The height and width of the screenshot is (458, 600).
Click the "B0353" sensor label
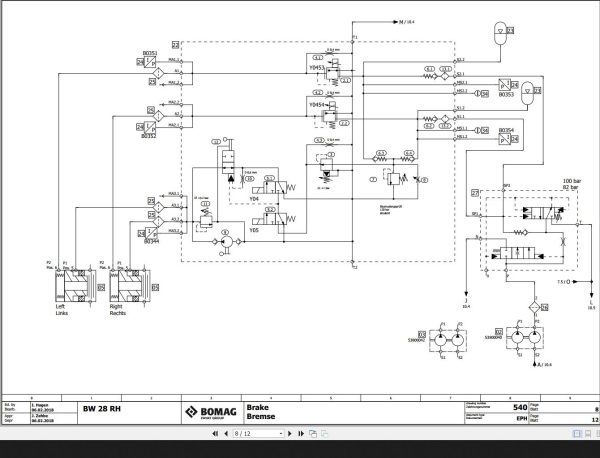506,95
